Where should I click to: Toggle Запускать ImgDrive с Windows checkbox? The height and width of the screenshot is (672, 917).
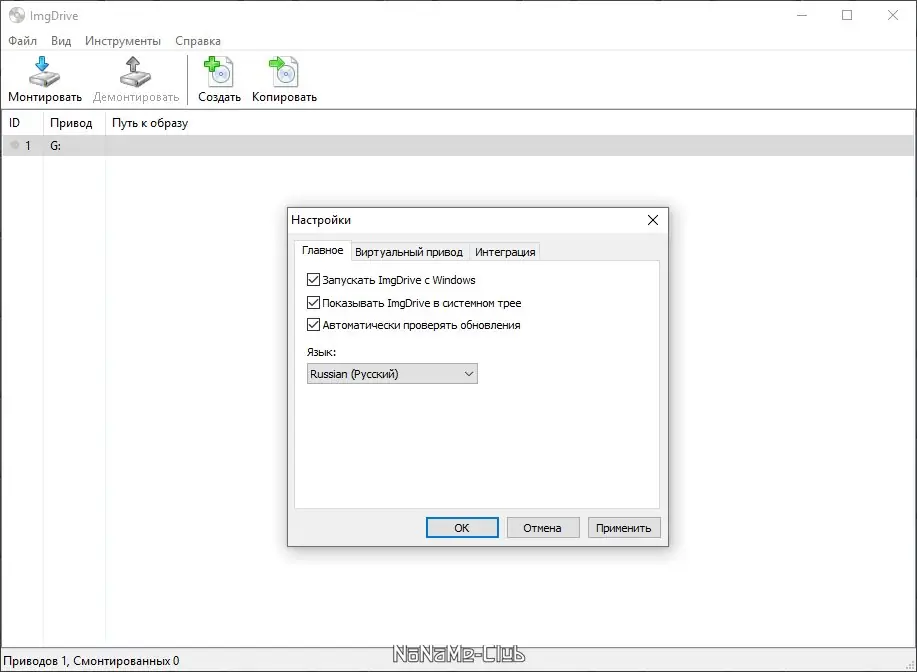click(x=313, y=280)
